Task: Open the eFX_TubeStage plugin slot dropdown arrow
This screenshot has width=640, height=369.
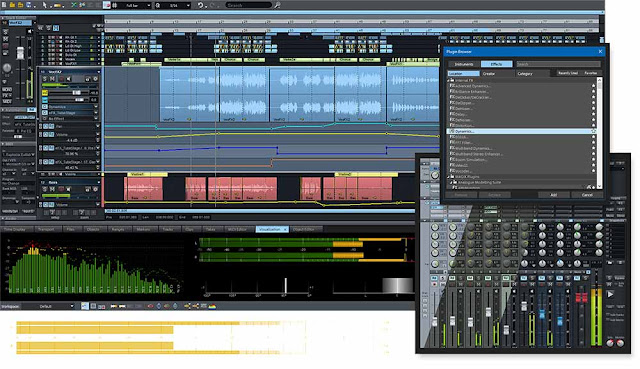Action: coord(96,113)
